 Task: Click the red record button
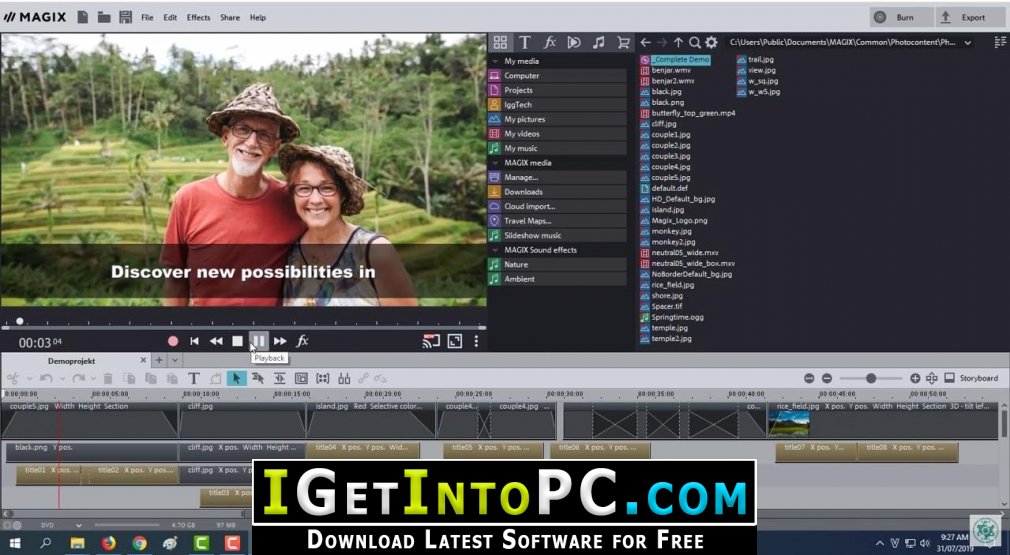[173, 341]
